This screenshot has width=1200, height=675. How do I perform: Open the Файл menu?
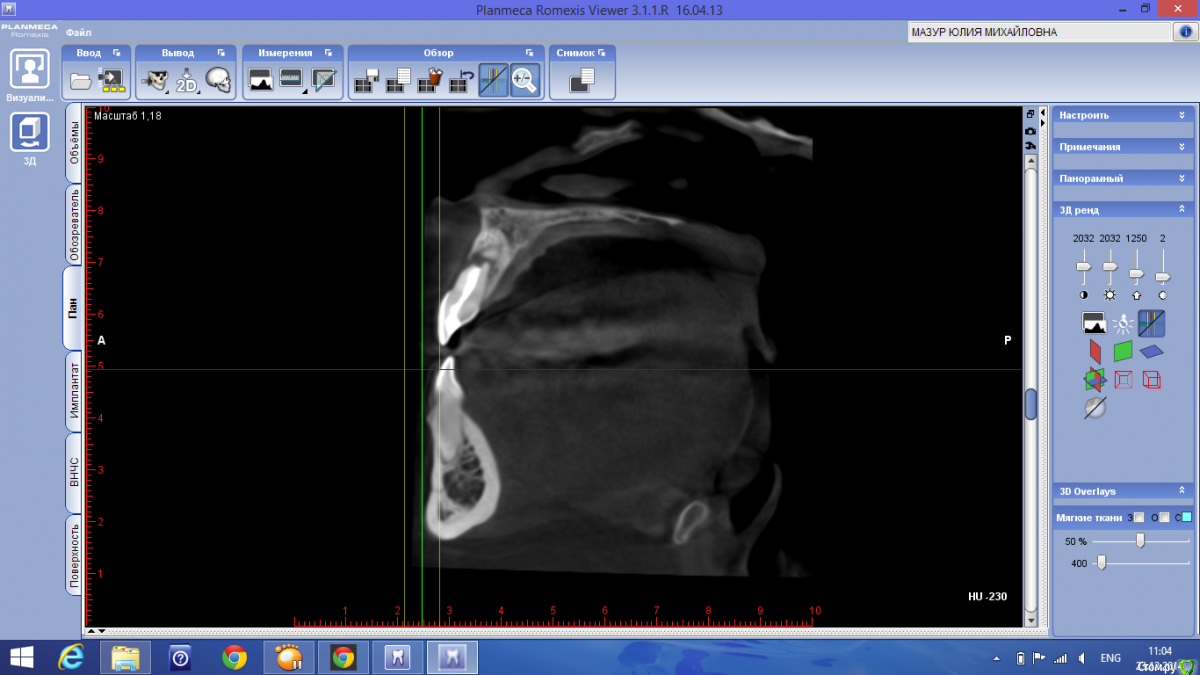click(x=79, y=32)
